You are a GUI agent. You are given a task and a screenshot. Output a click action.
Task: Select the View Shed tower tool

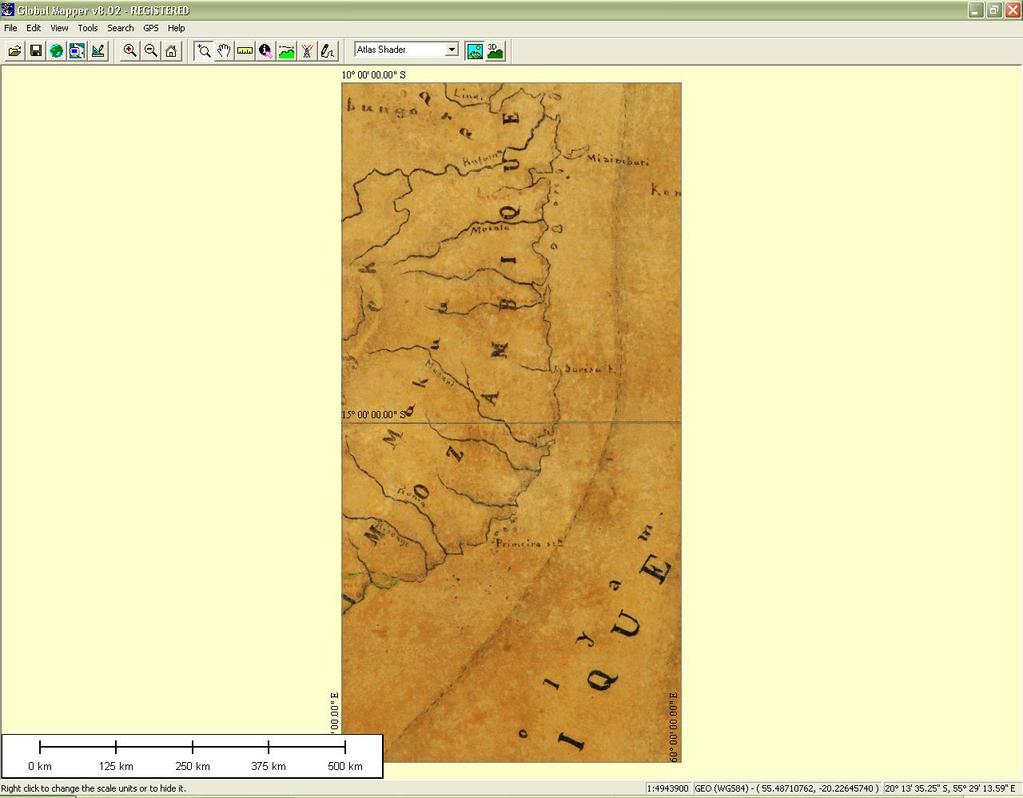click(307, 51)
